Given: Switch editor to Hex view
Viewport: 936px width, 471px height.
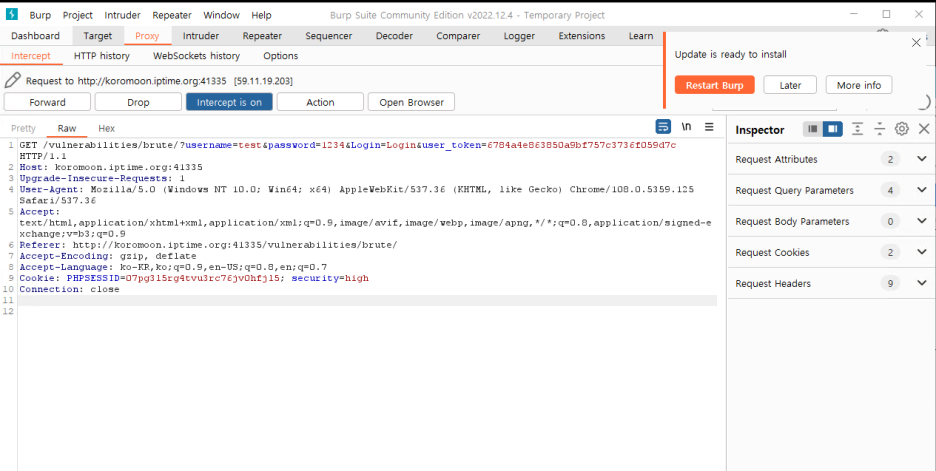Looking at the screenshot, I should (106, 128).
